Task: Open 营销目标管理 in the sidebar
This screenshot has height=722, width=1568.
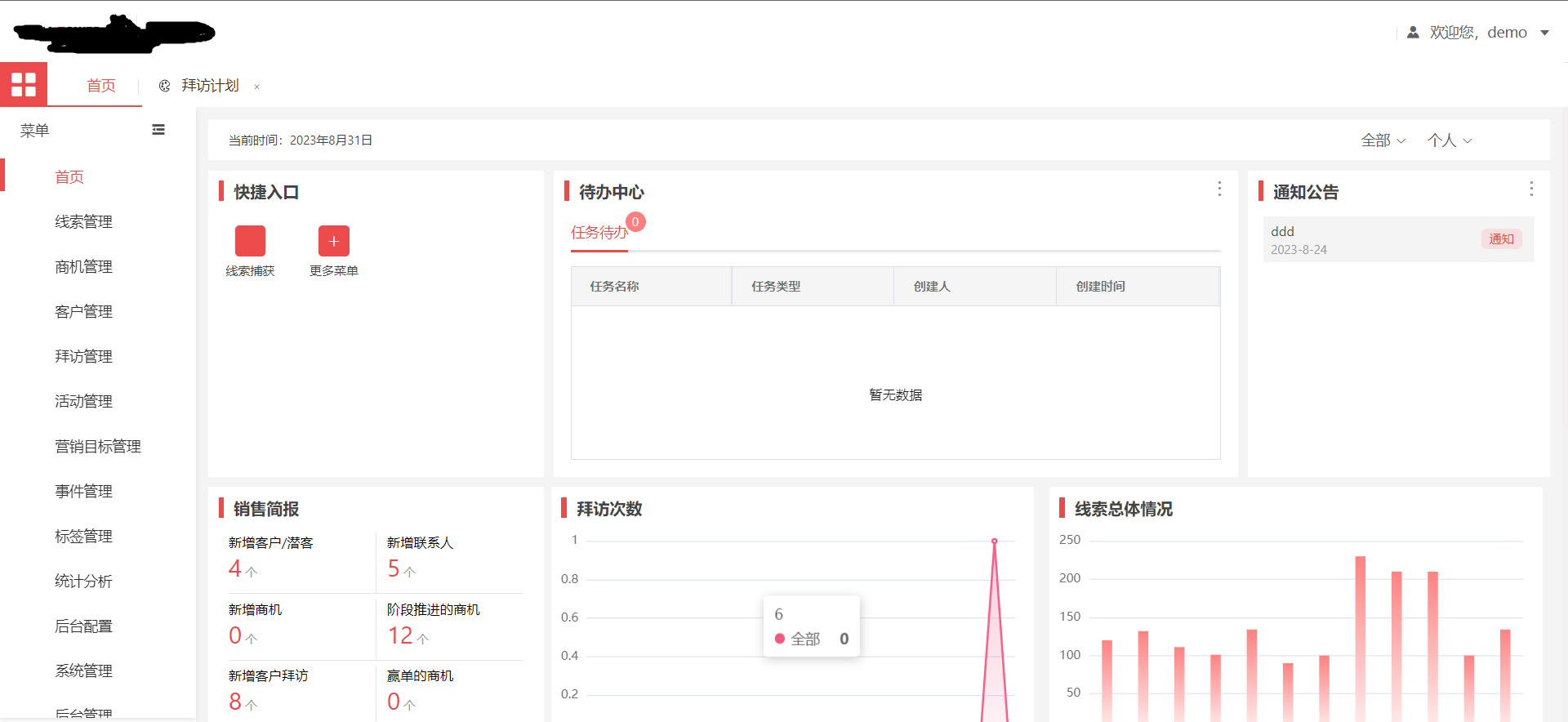Action: click(98, 447)
